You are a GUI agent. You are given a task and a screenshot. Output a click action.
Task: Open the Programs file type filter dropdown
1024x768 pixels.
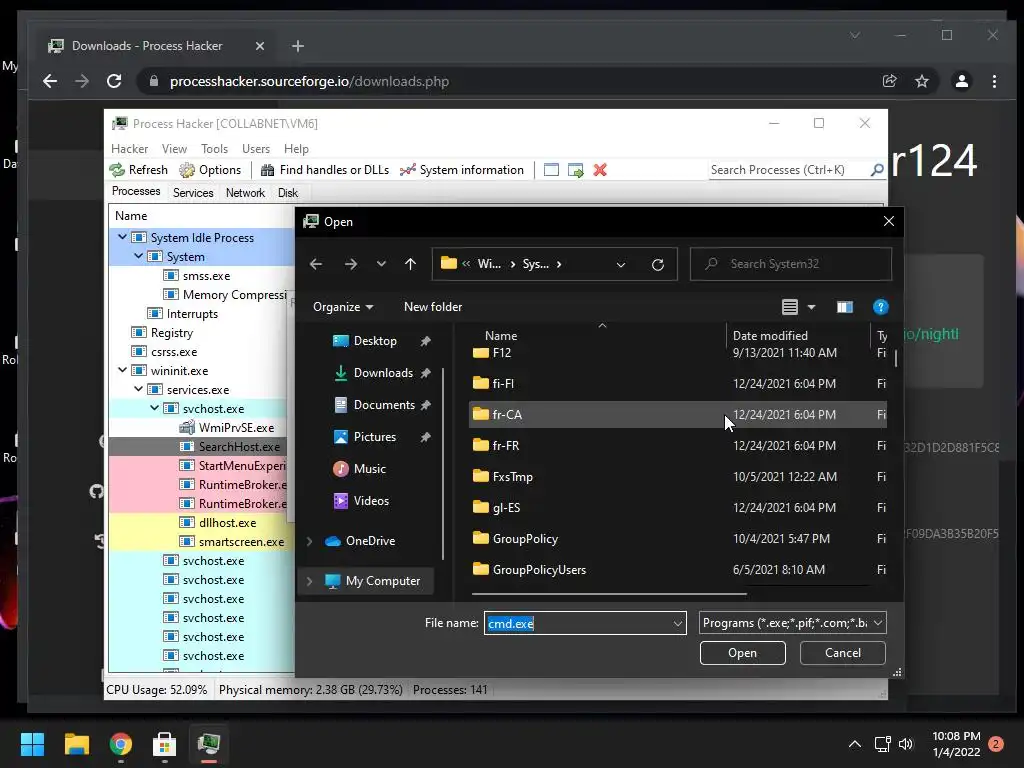coord(792,623)
